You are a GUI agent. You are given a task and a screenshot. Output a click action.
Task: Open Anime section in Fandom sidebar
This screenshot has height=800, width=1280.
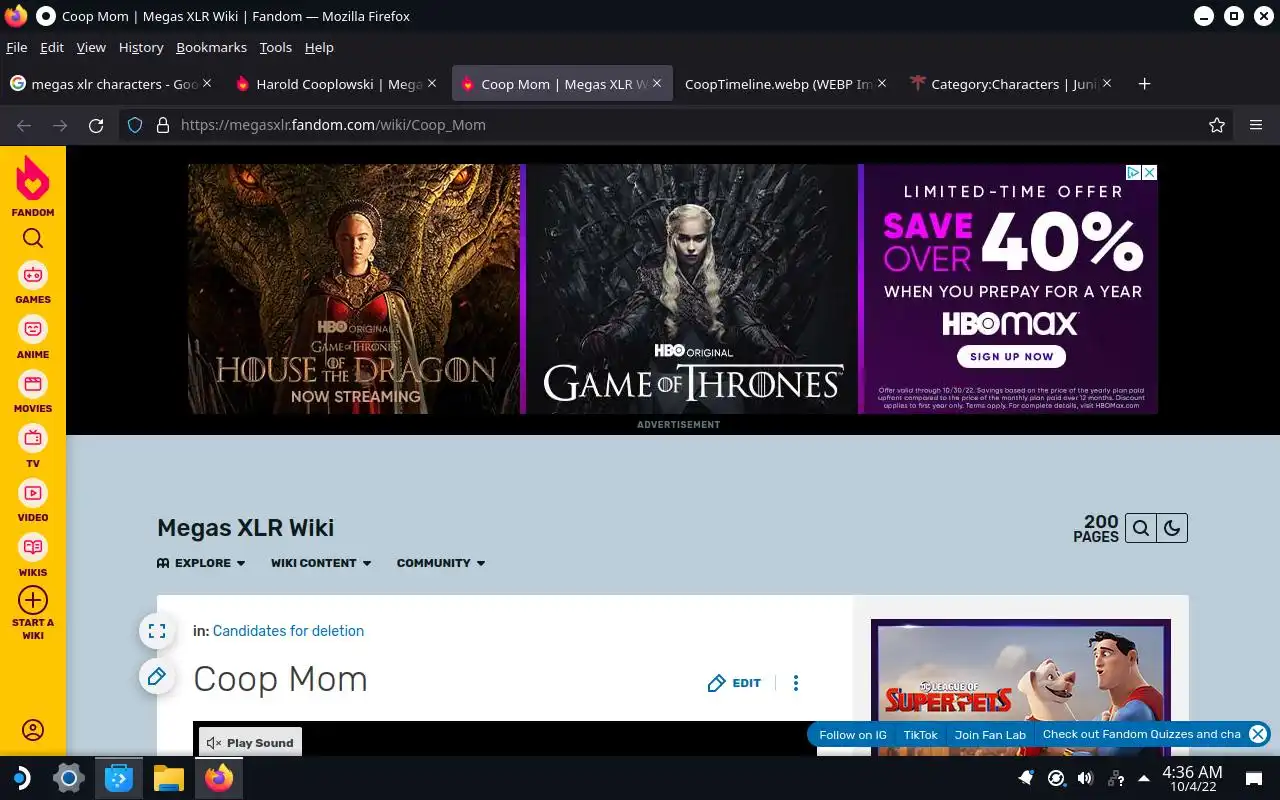click(33, 337)
